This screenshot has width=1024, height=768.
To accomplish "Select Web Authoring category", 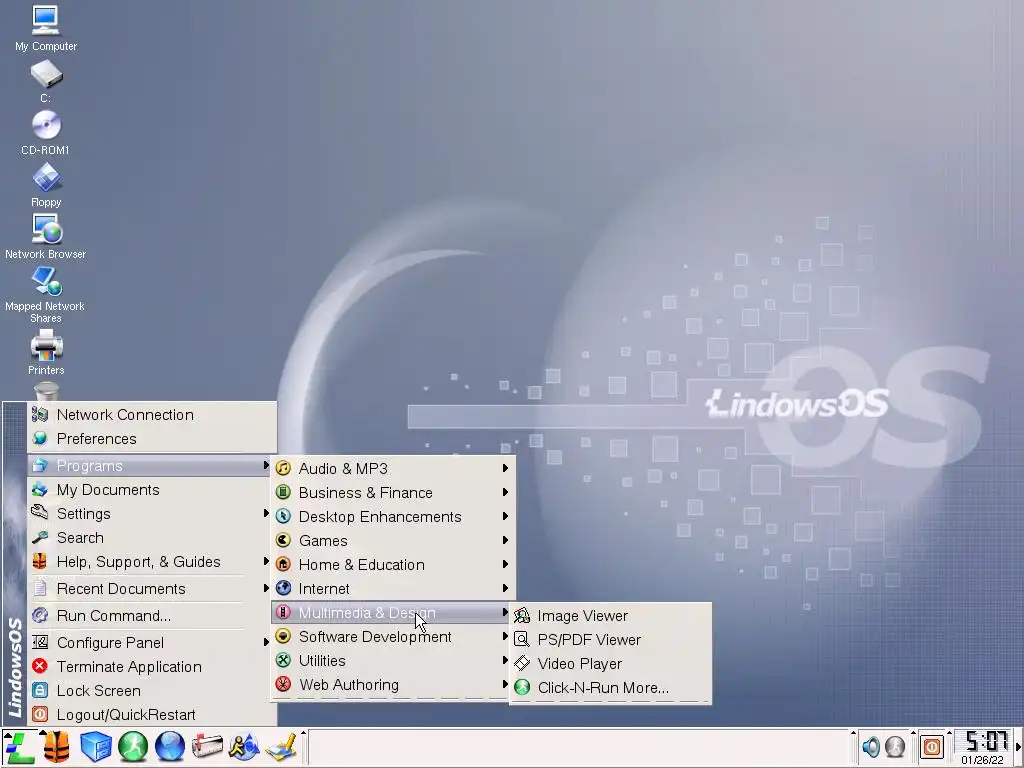I will (x=392, y=684).
